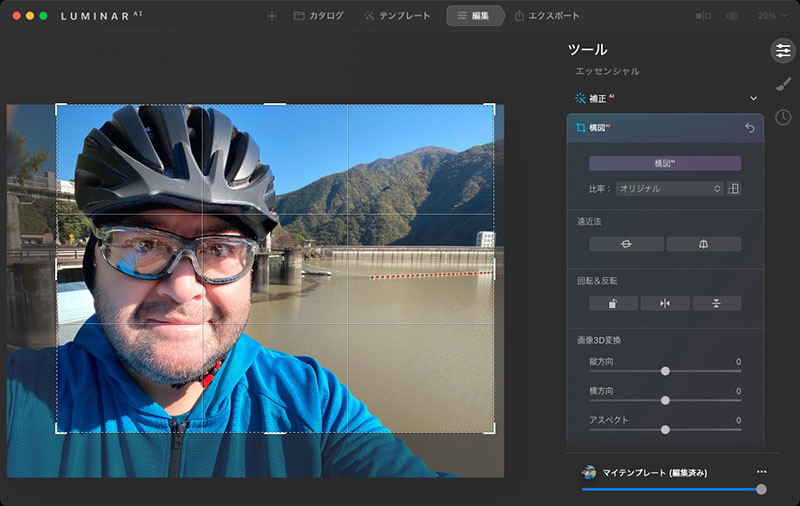Click the ツール panel title
Screen dimensions: 800x506
[588, 49]
